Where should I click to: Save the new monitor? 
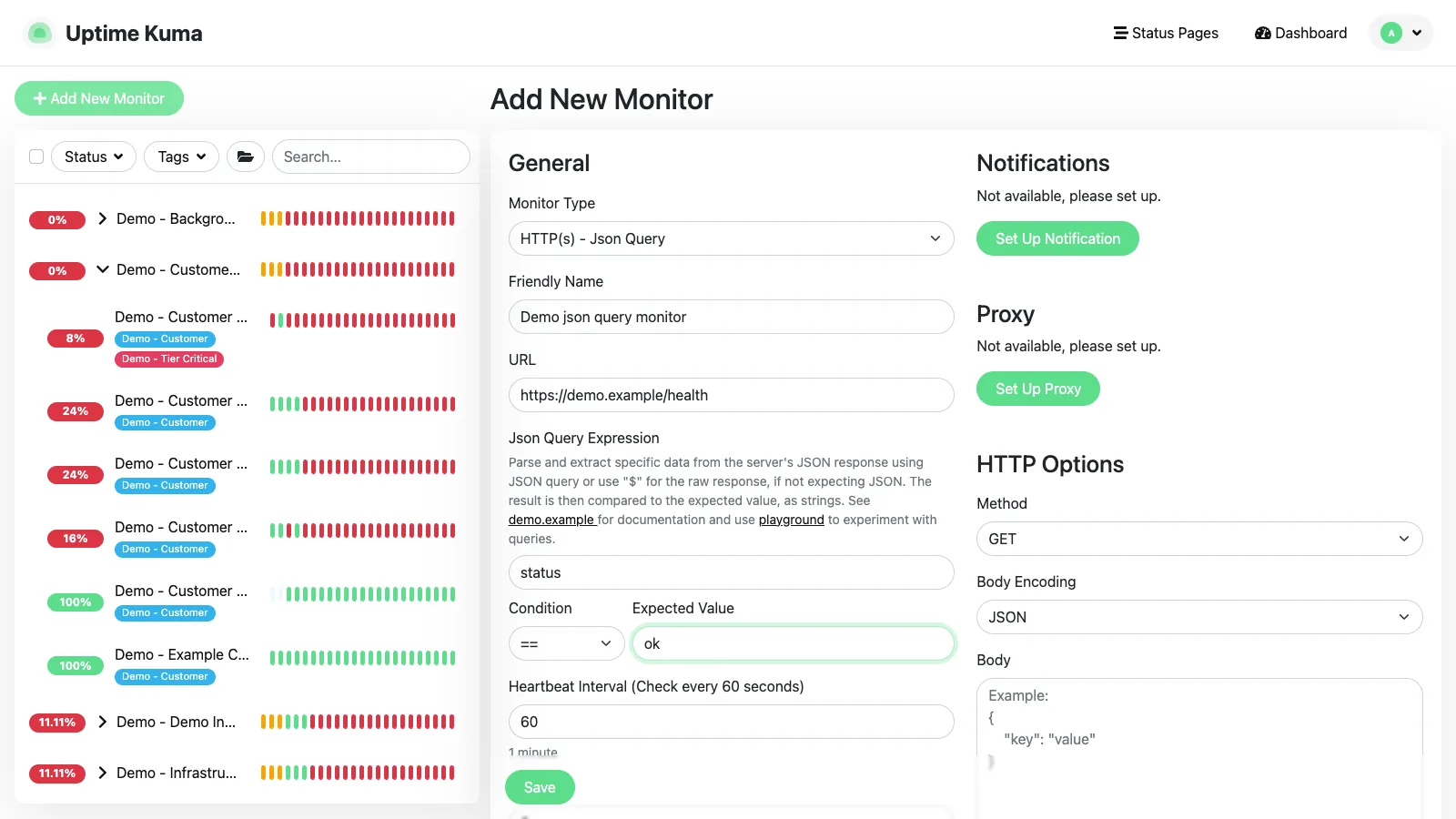click(540, 787)
